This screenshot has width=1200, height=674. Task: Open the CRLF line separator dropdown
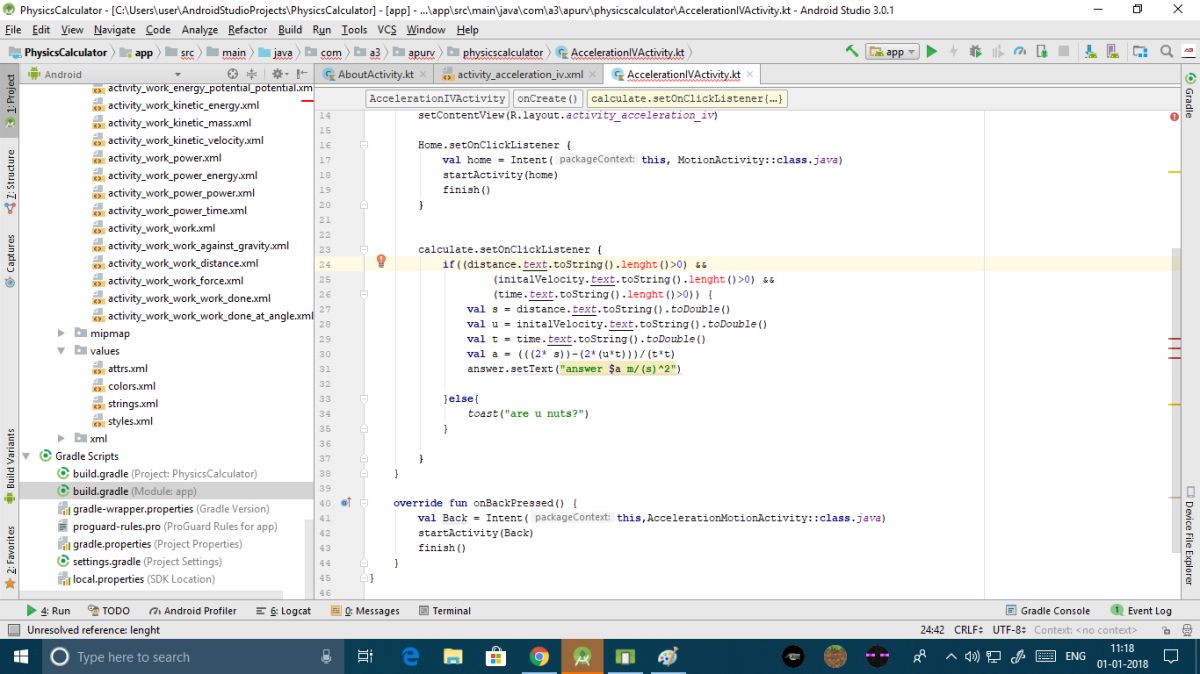[971, 630]
